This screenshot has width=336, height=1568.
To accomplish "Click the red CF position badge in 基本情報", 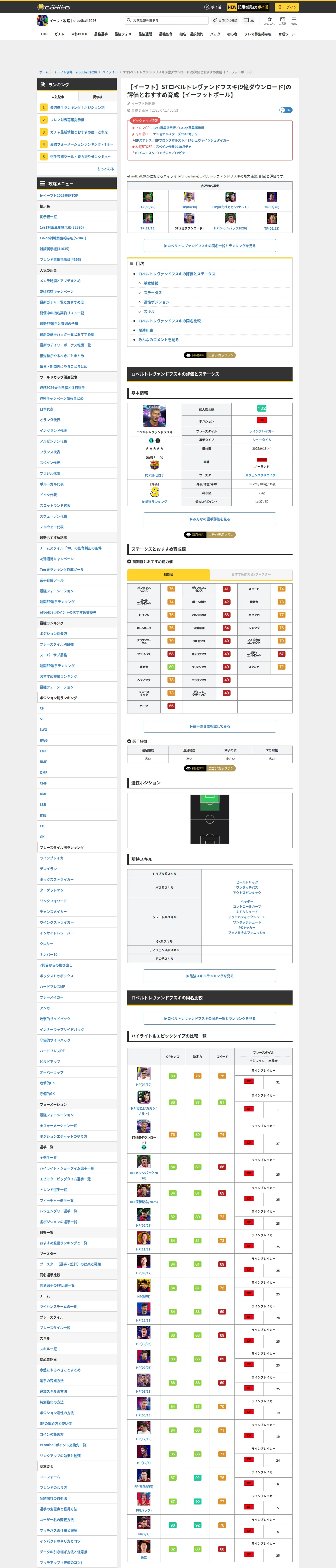I will (x=262, y=420).
